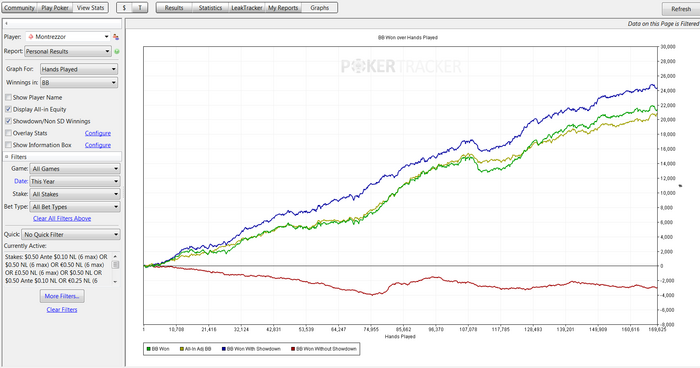Click down arrow in active filters list
Viewport: 700px width, 368px height.
pyautogui.click(x=115, y=281)
